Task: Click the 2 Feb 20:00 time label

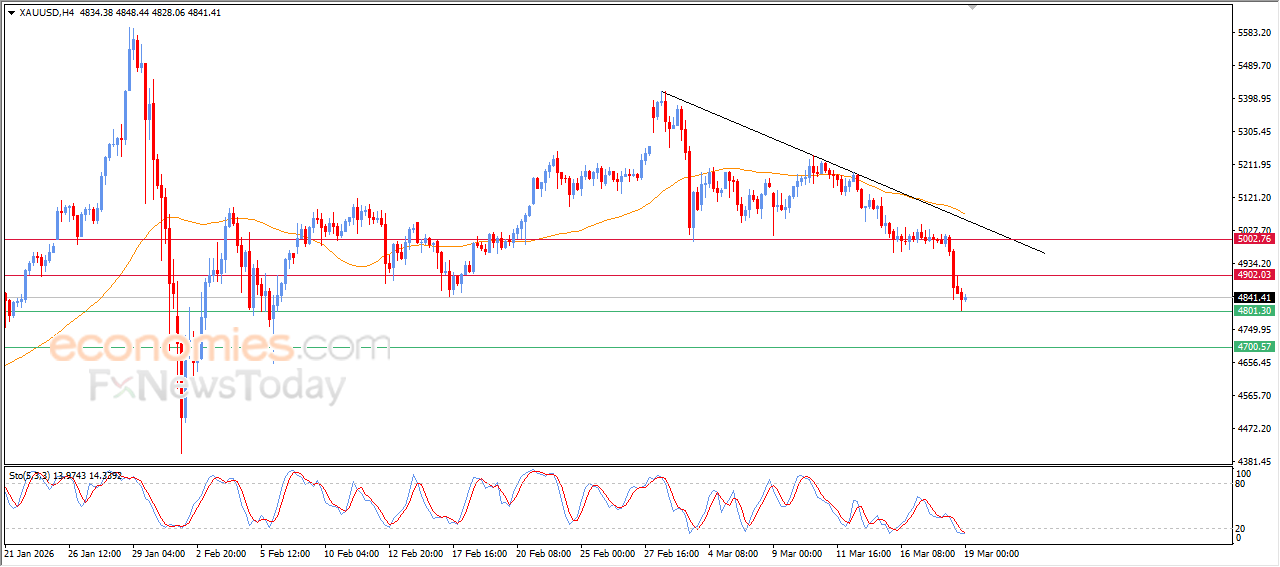Action: [x=223, y=553]
